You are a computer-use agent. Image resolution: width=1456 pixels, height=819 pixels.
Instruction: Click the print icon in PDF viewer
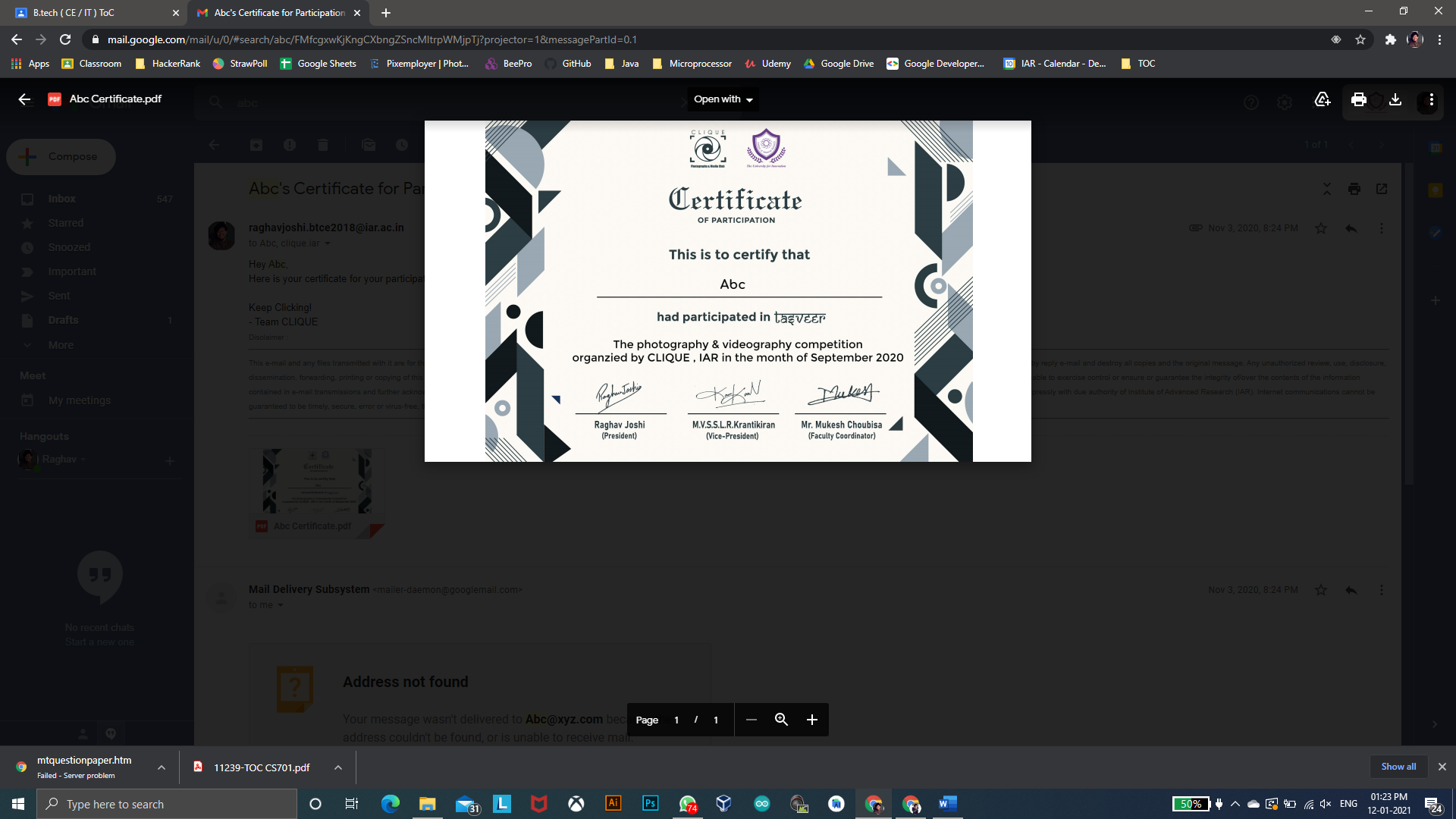click(1358, 99)
